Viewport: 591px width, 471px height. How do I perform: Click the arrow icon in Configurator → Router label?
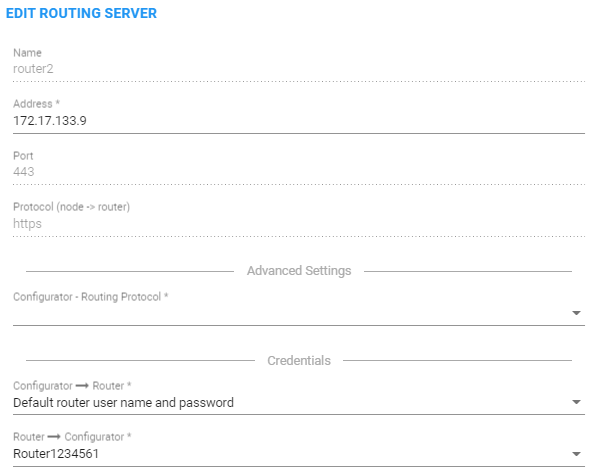[x=82, y=386]
